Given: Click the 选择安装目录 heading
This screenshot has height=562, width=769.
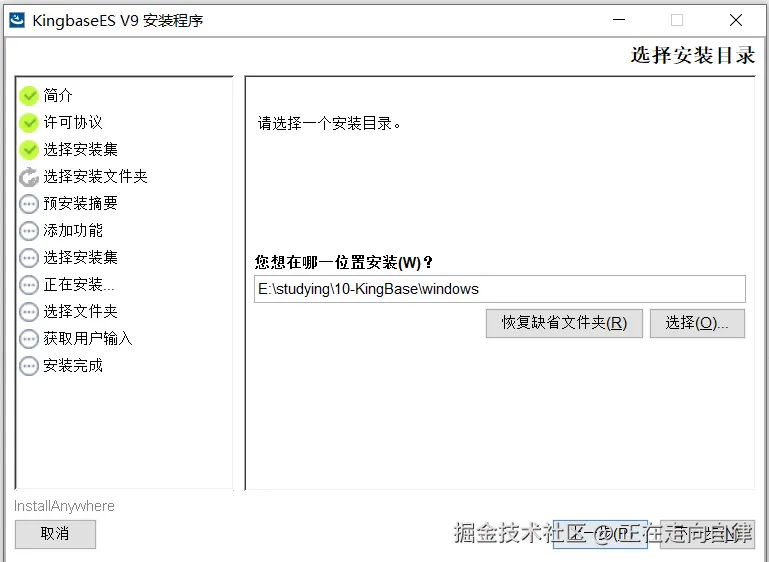Looking at the screenshot, I should click(692, 55).
